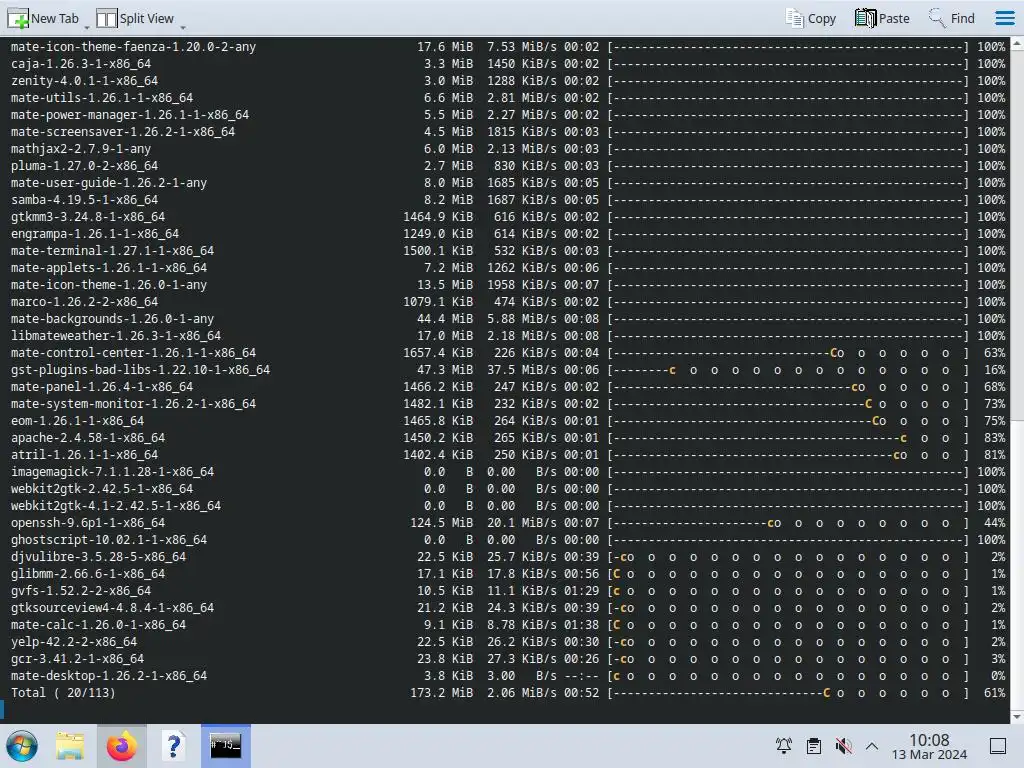Switch to terminal taskbar entry
Screen dimensions: 1024x768
tap(225, 746)
